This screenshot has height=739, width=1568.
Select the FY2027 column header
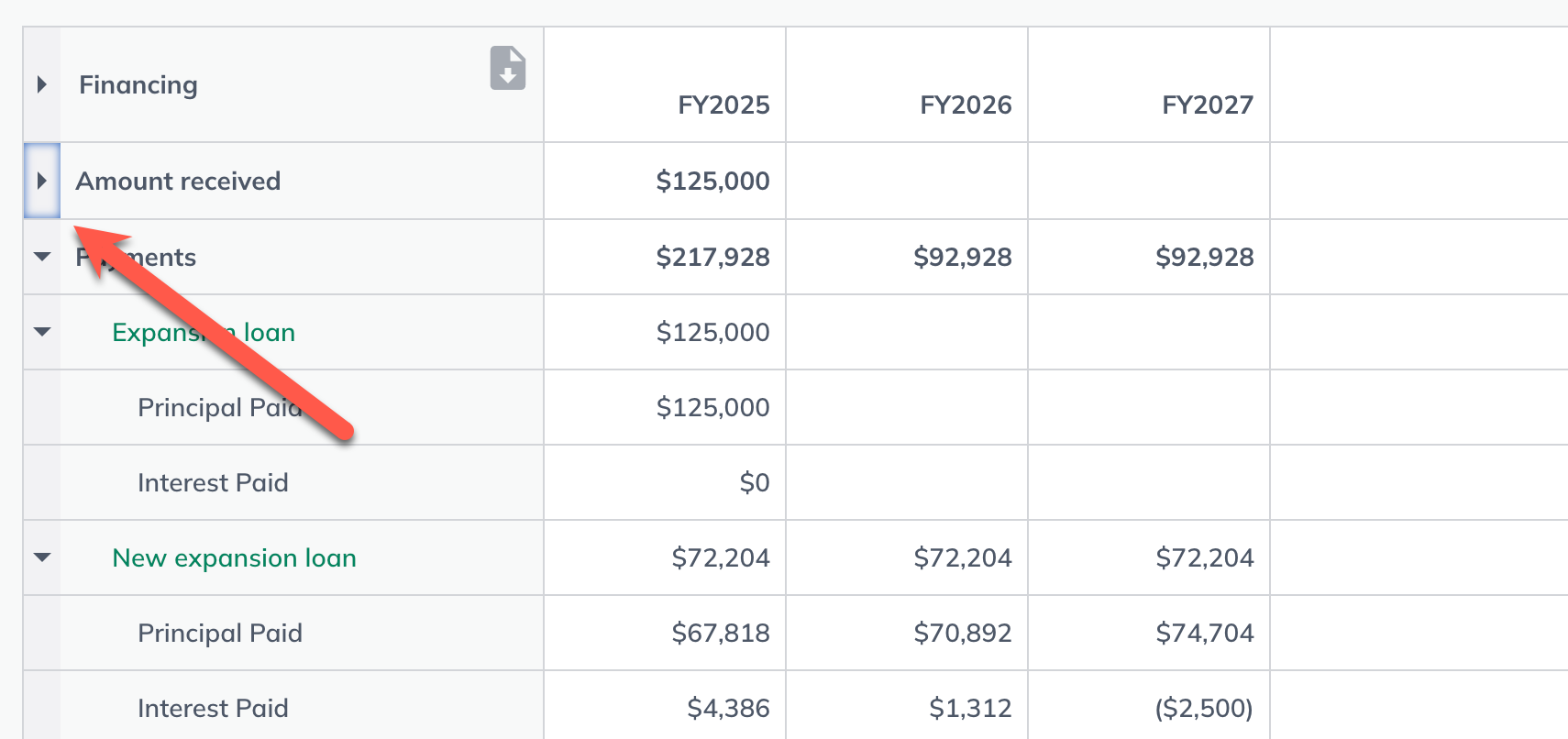(x=1208, y=105)
